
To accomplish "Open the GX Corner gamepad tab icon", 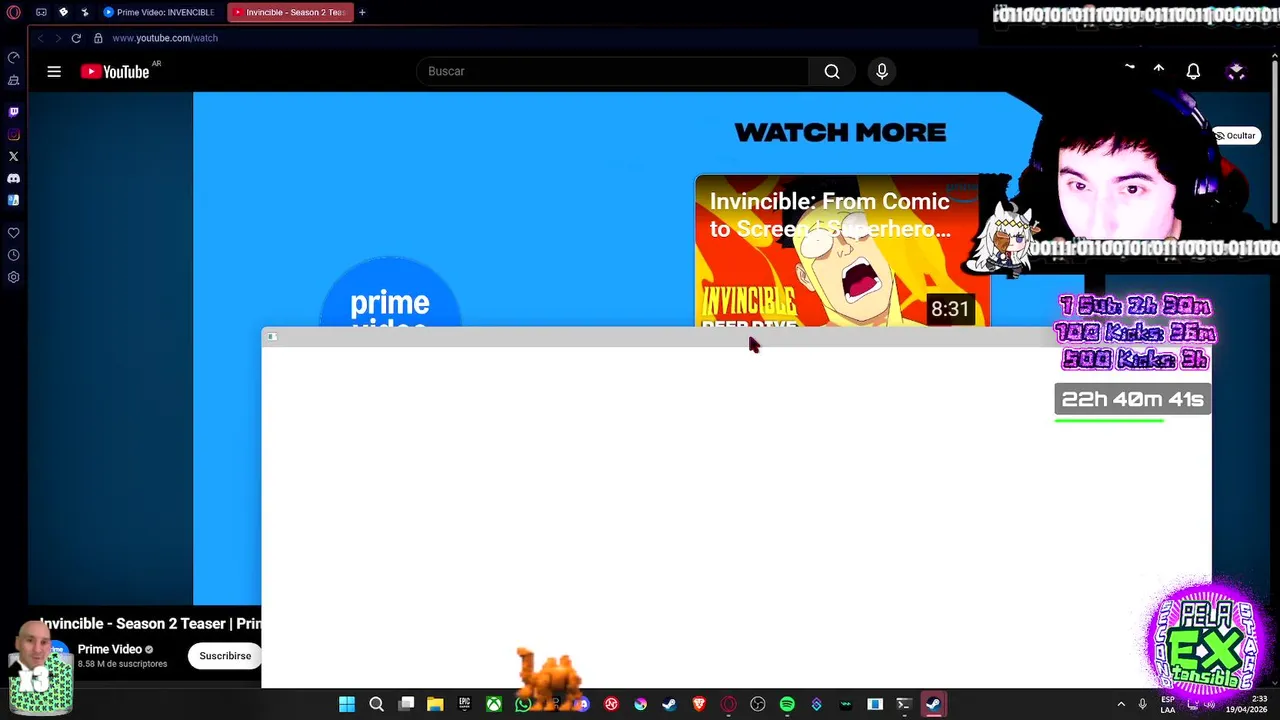I will tap(41, 12).
